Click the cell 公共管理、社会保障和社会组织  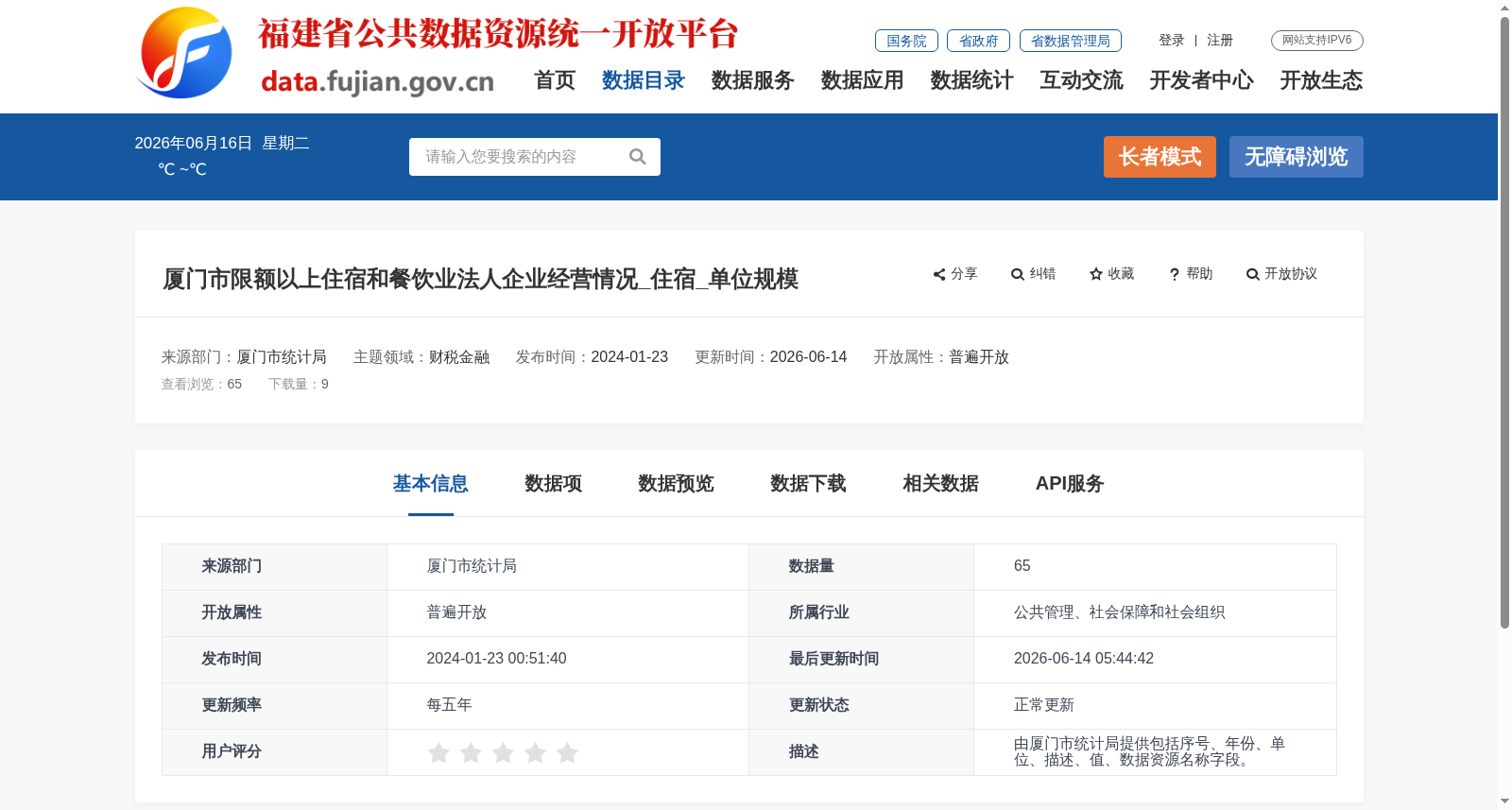(1120, 612)
